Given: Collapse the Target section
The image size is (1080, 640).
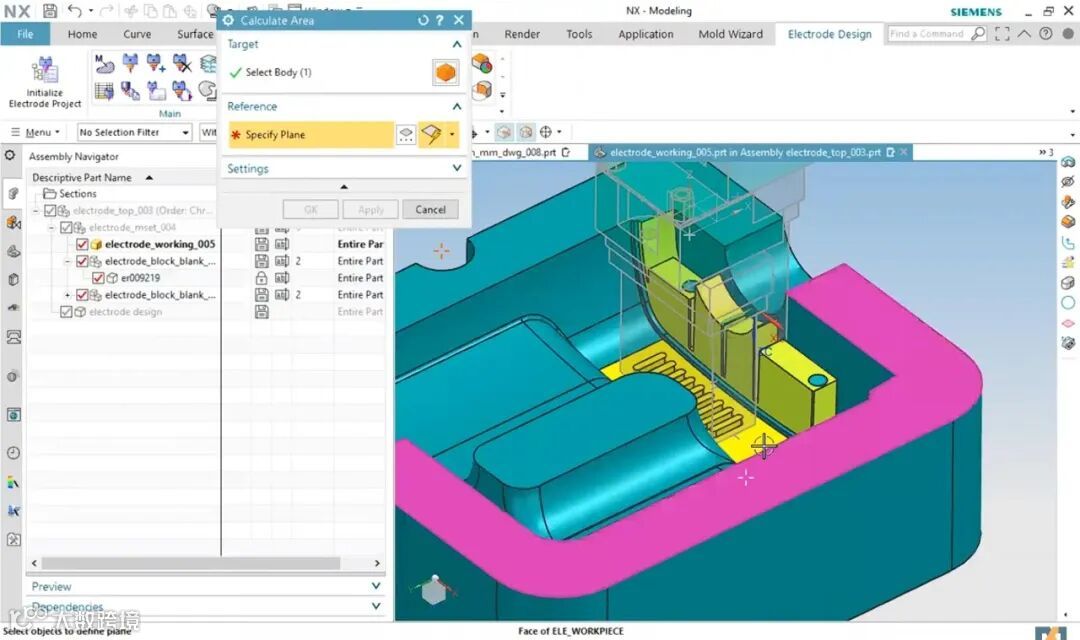Looking at the screenshot, I should [x=456, y=44].
